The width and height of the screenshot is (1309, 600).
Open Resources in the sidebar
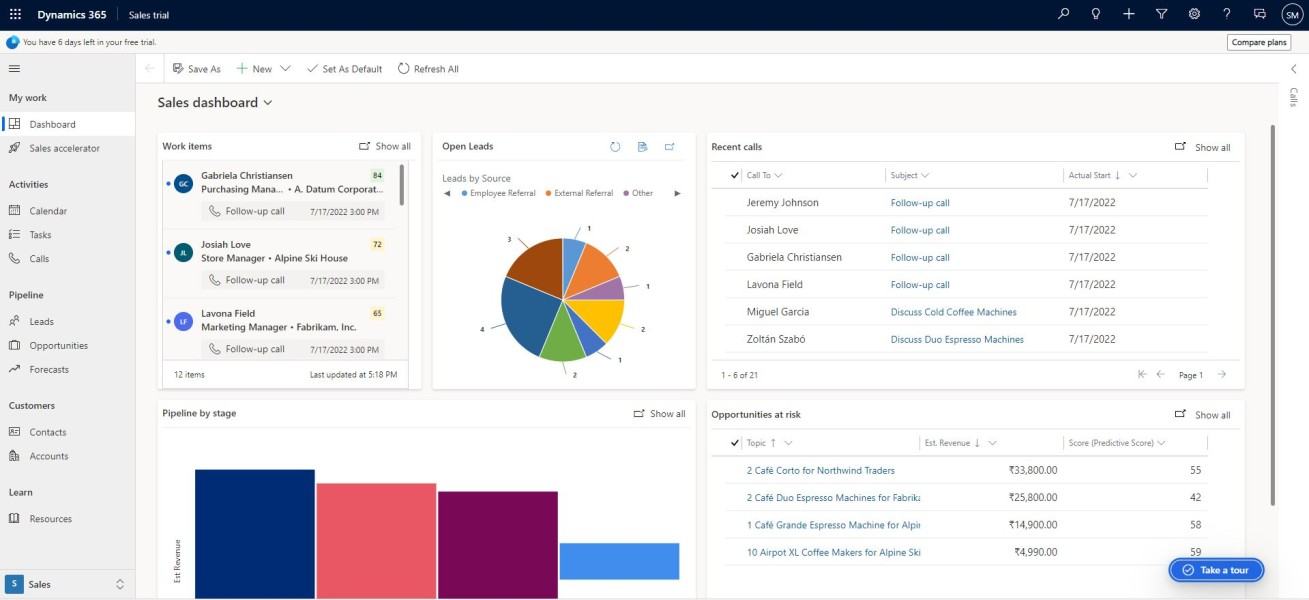[x=68, y=519]
